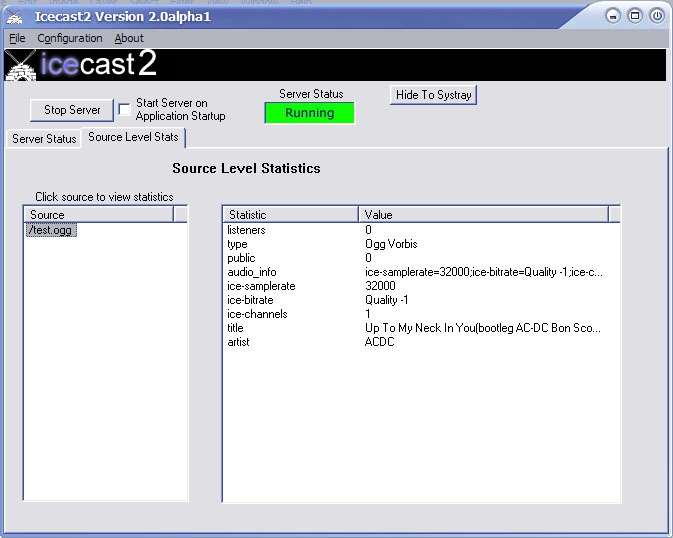673x538 pixels.
Task: Open the About menu
Action: 129,38
